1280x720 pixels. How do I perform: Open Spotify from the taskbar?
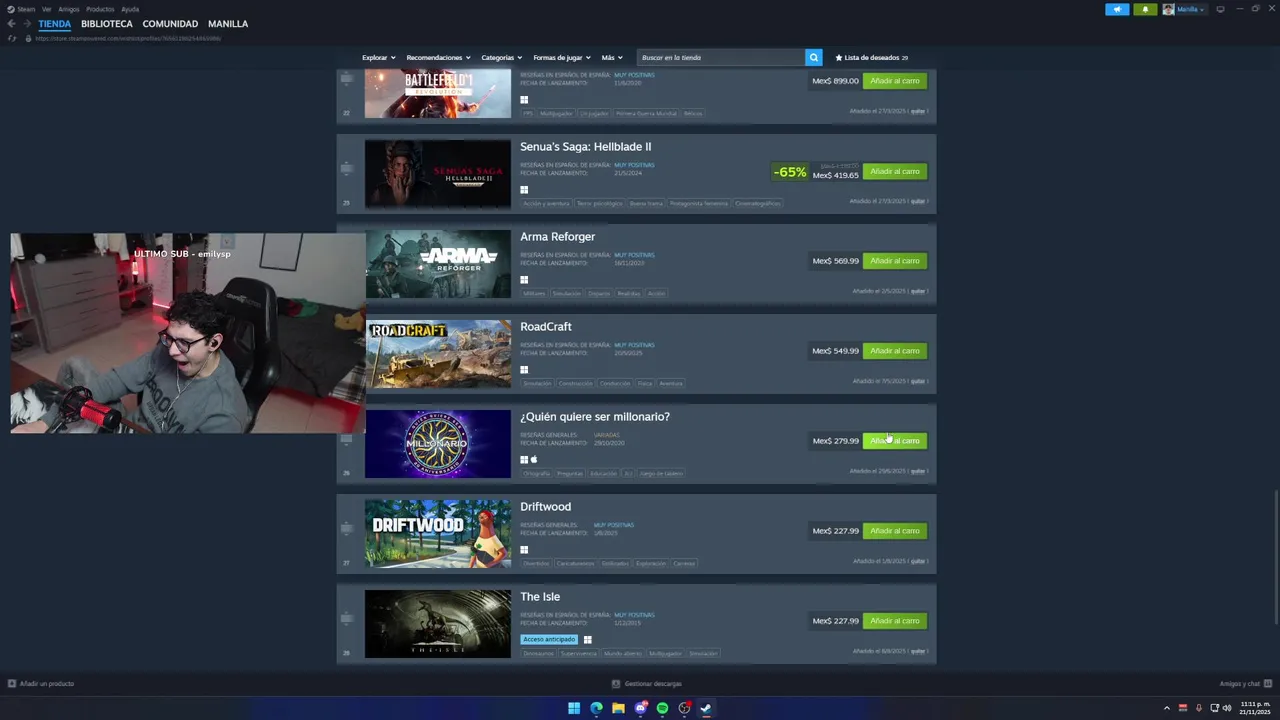pyautogui.click(x=662, y=708)
